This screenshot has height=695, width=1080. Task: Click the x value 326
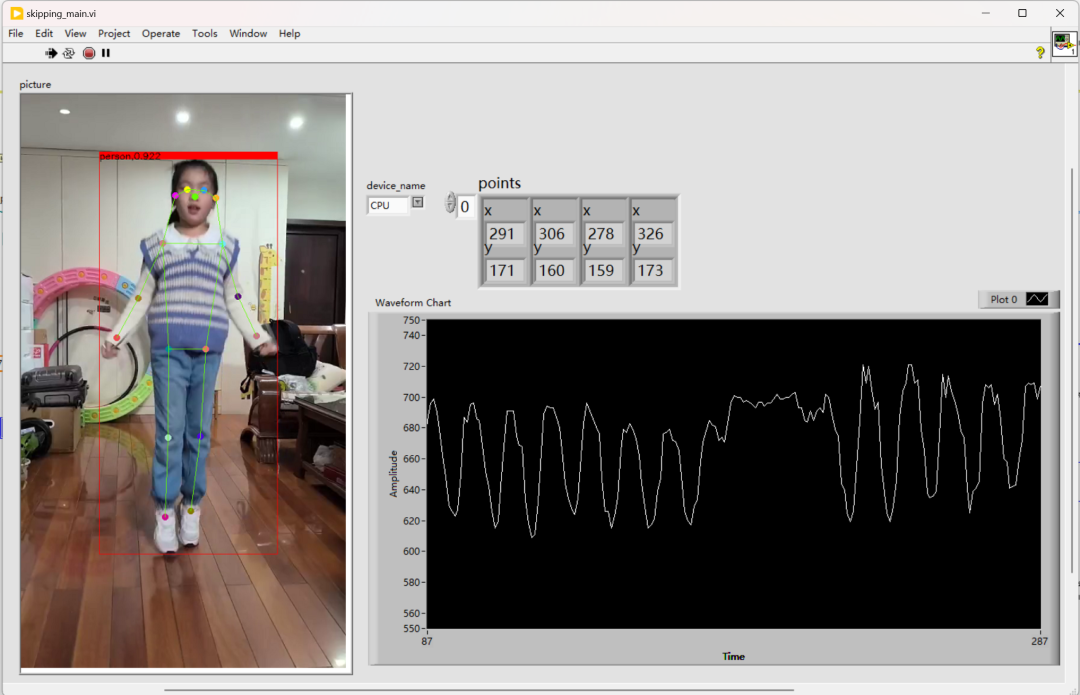[x=654, y=234]
